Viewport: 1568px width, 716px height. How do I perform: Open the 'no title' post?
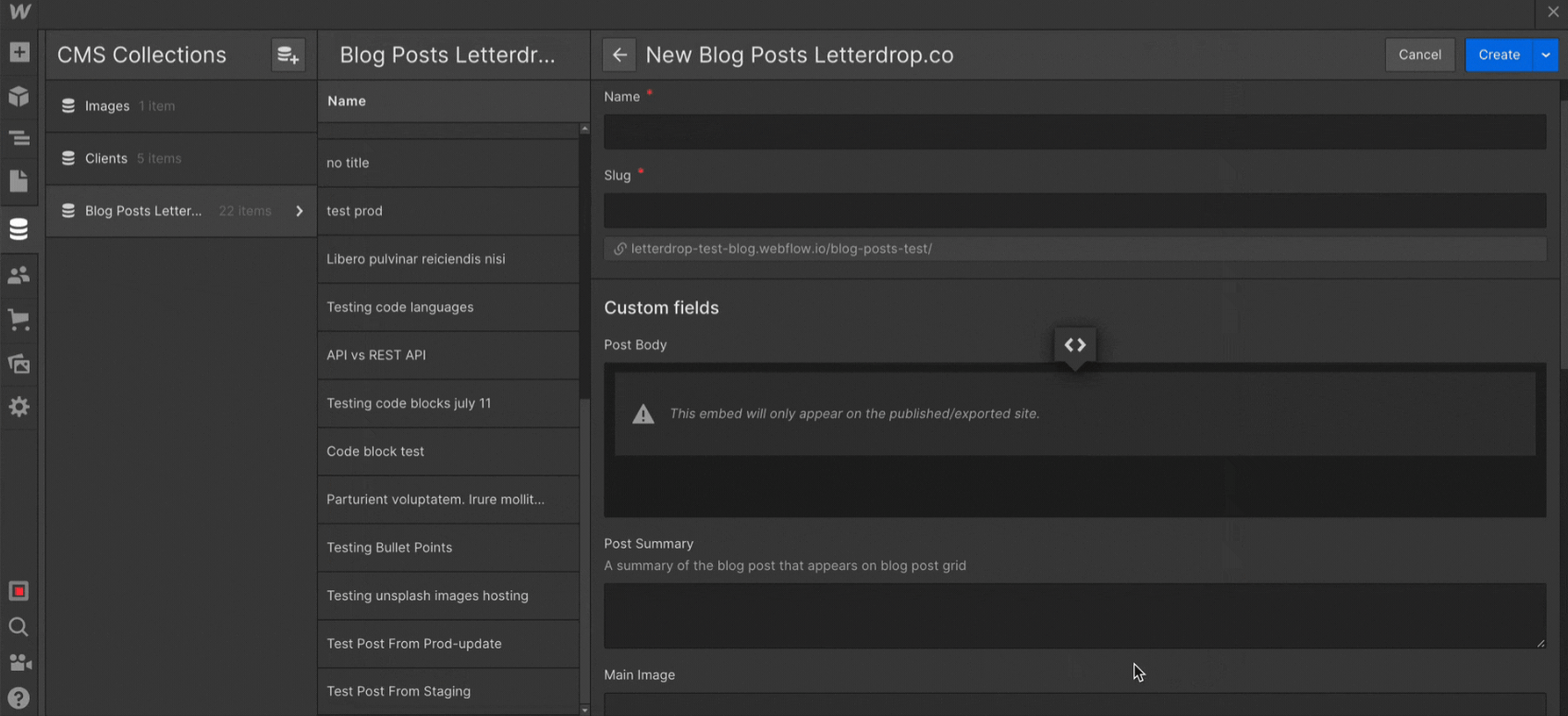click(448, 163)
